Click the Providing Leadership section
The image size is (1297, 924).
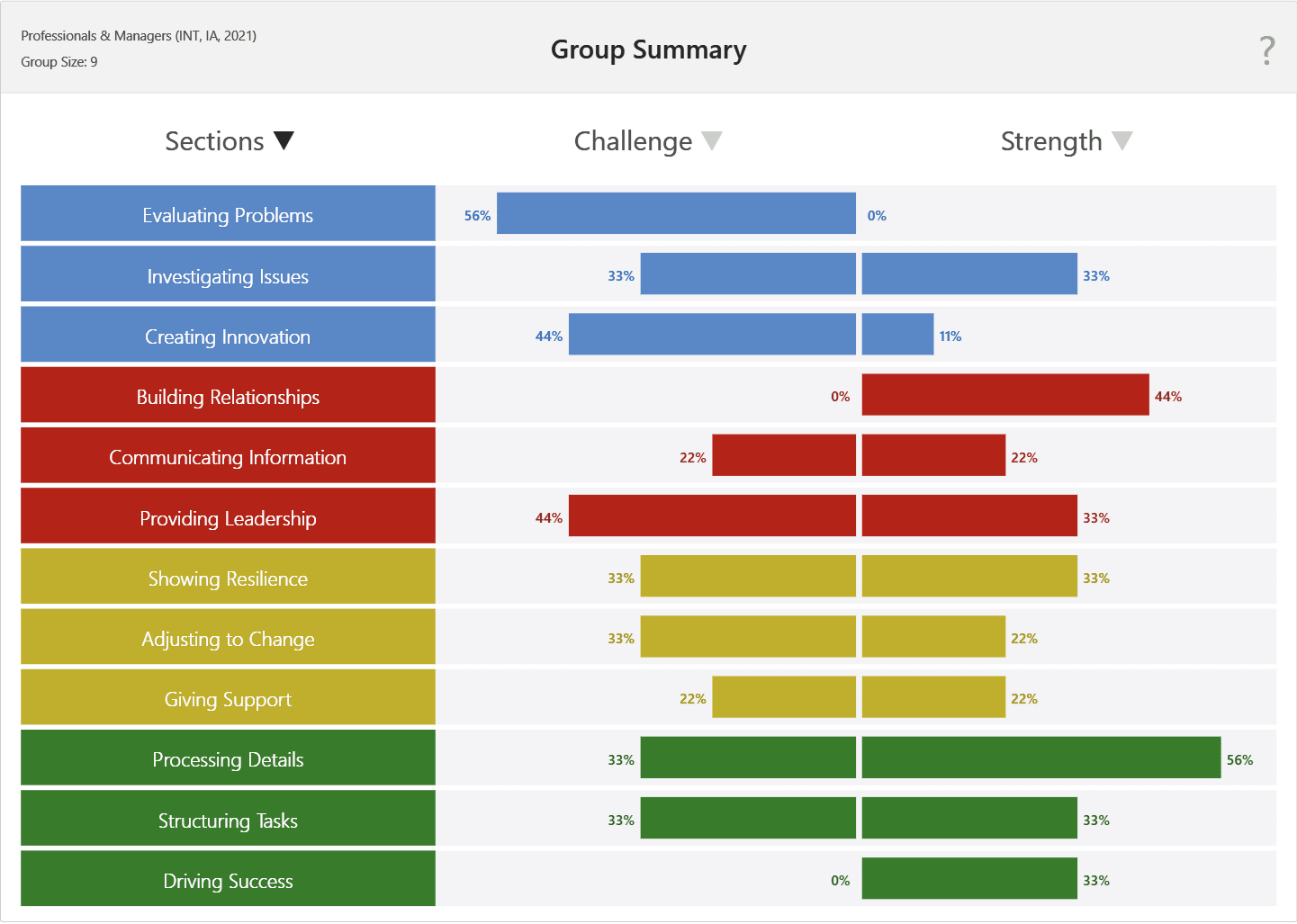click(x=227, y=517)
